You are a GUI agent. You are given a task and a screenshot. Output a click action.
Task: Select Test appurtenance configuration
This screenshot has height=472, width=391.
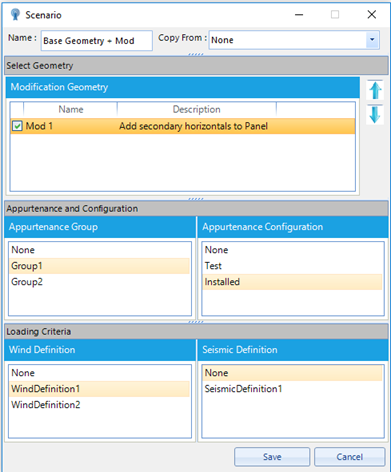(x=292, y=266)
